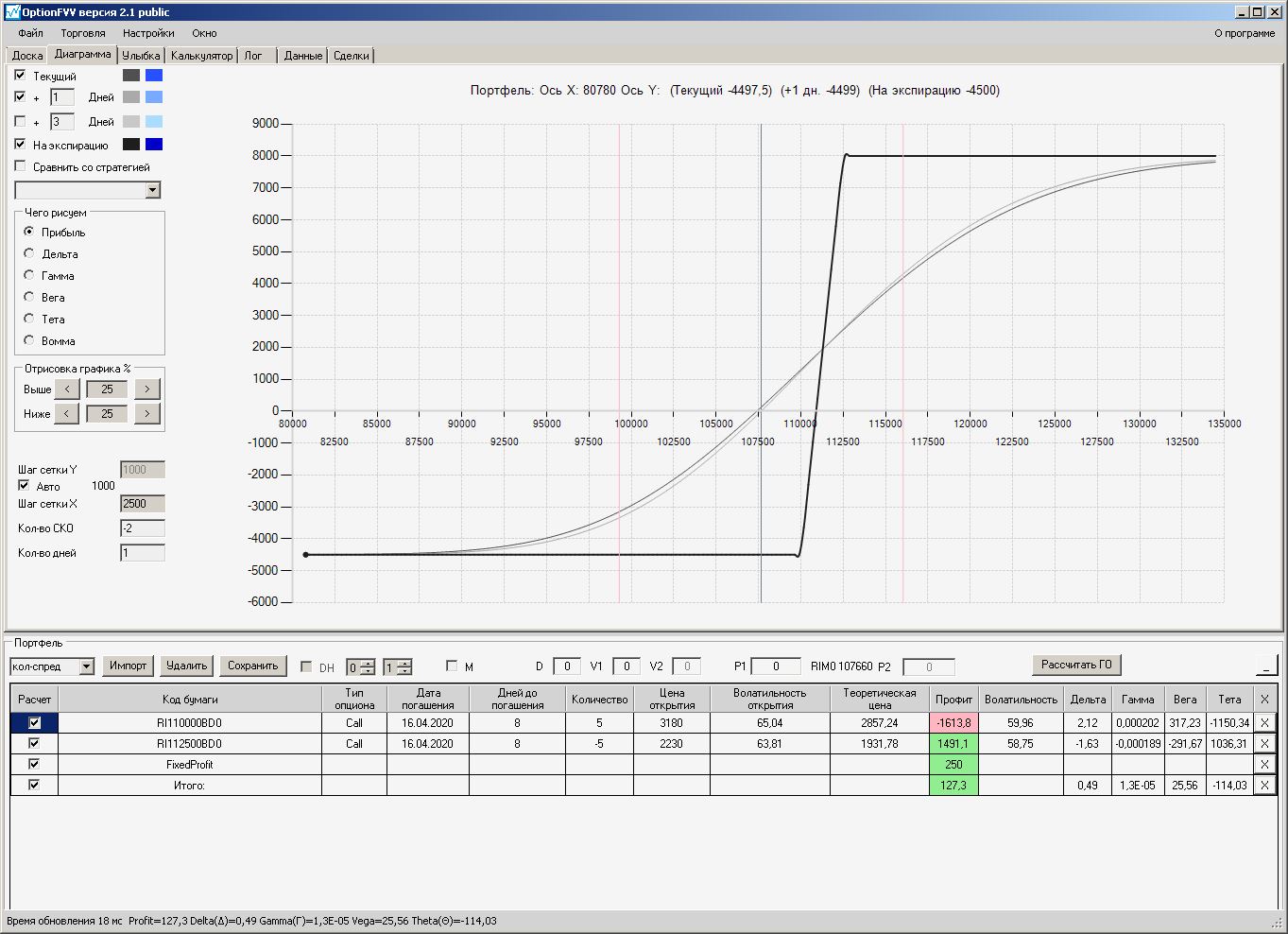Toggle the +1 Дней curve checkbox
1288x934 pixels.
pos(21,96)
